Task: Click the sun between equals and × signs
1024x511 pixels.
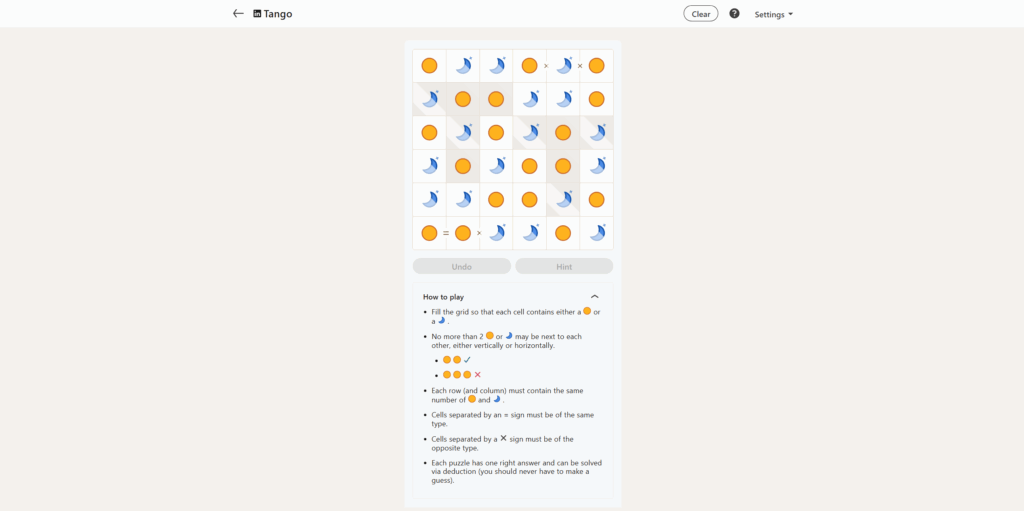Action: point(463,233)
